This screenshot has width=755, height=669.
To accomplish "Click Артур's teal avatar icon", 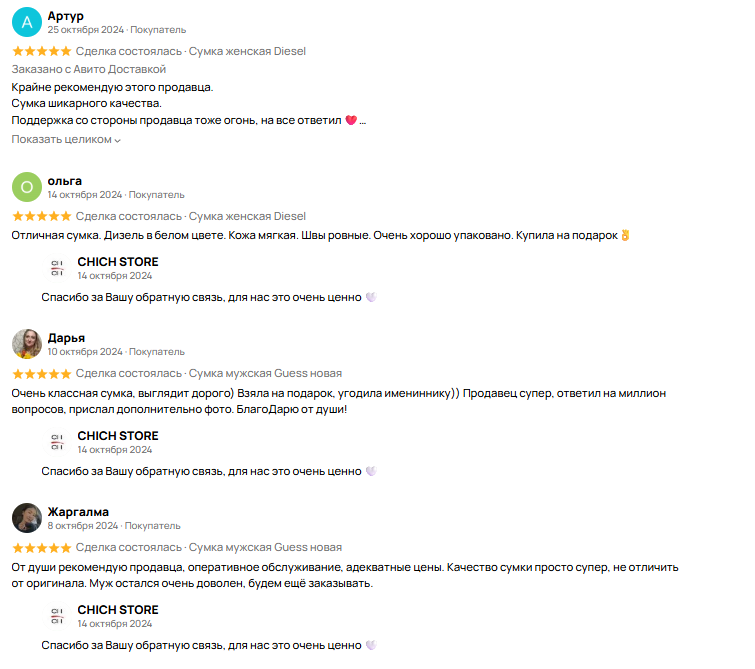I will [27, 23].
